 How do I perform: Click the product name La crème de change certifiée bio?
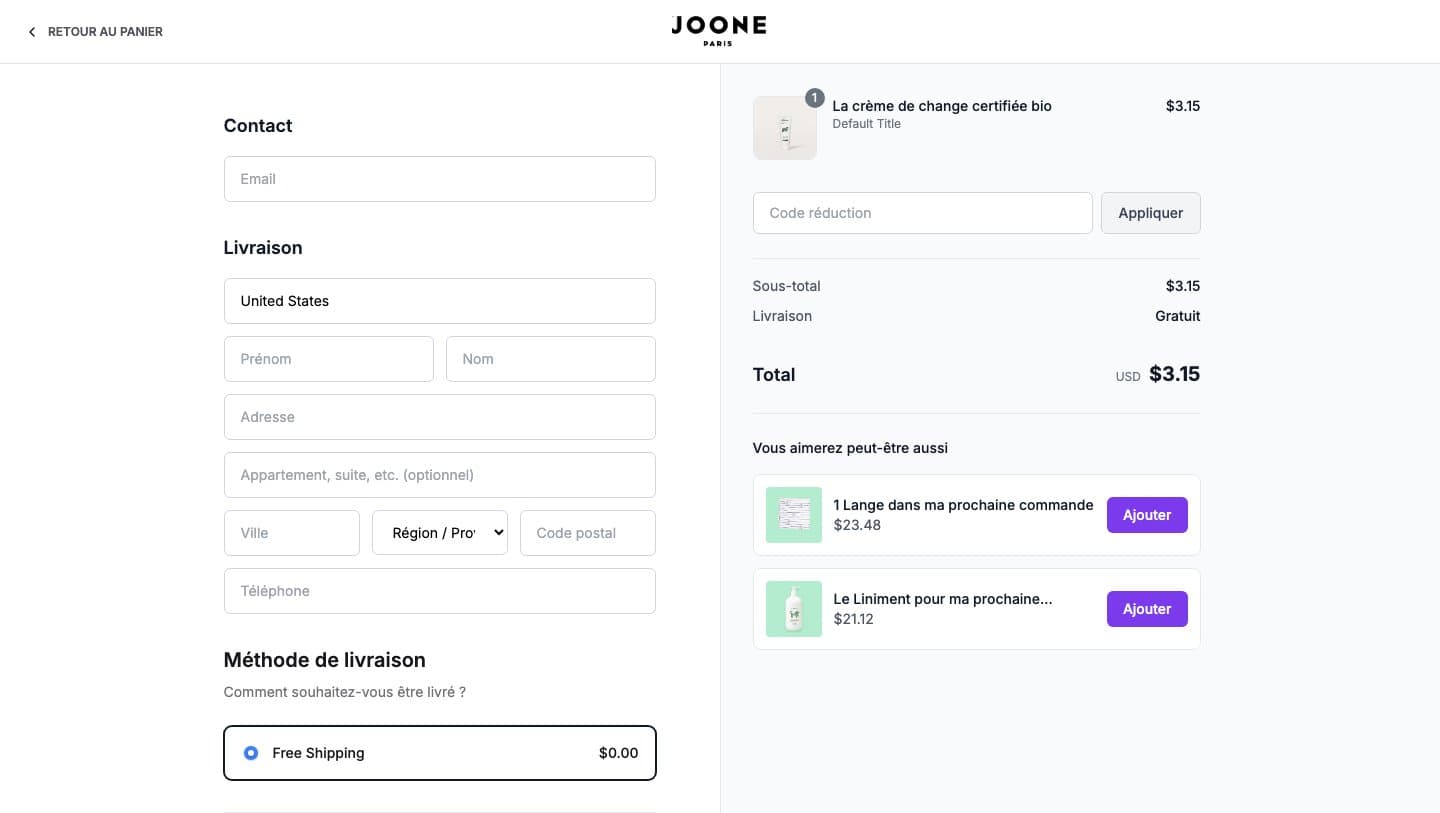(x=942, y=106)
